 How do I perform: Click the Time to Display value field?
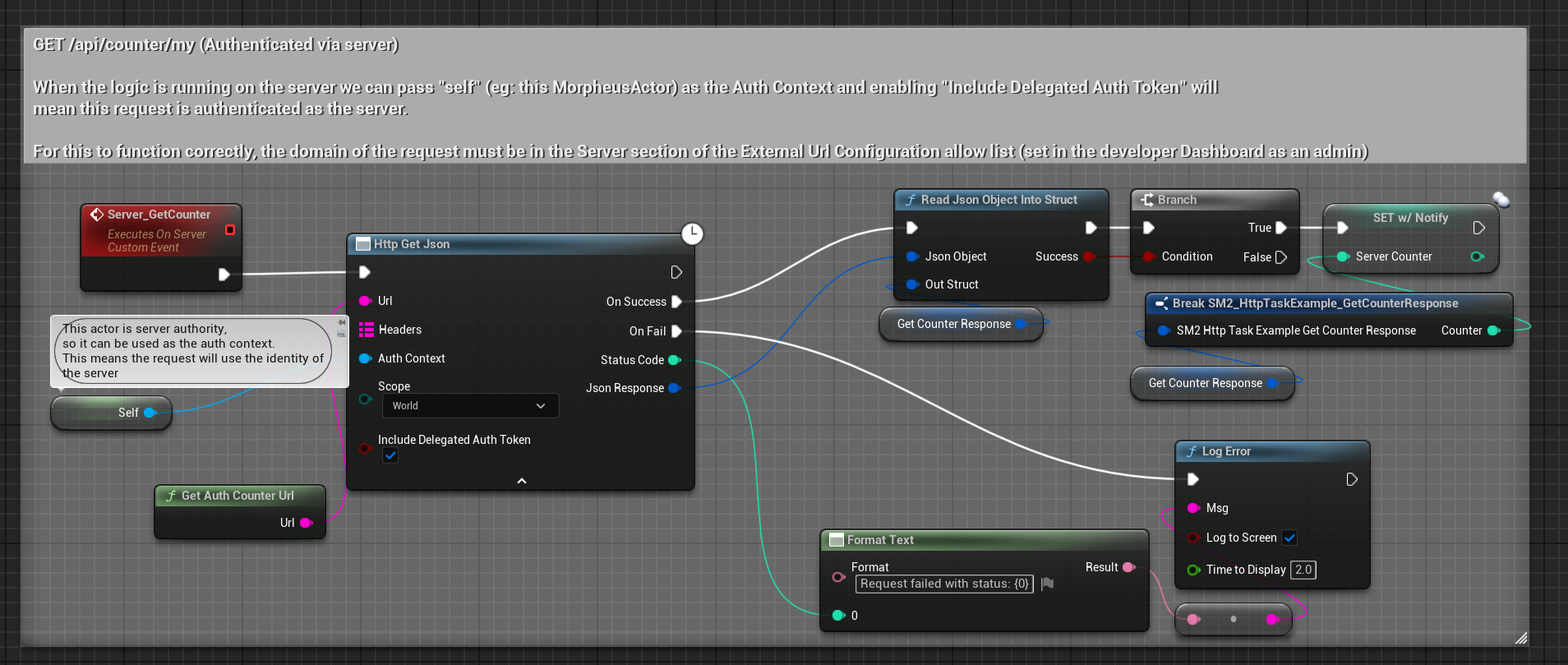[x=1303, y=570]
